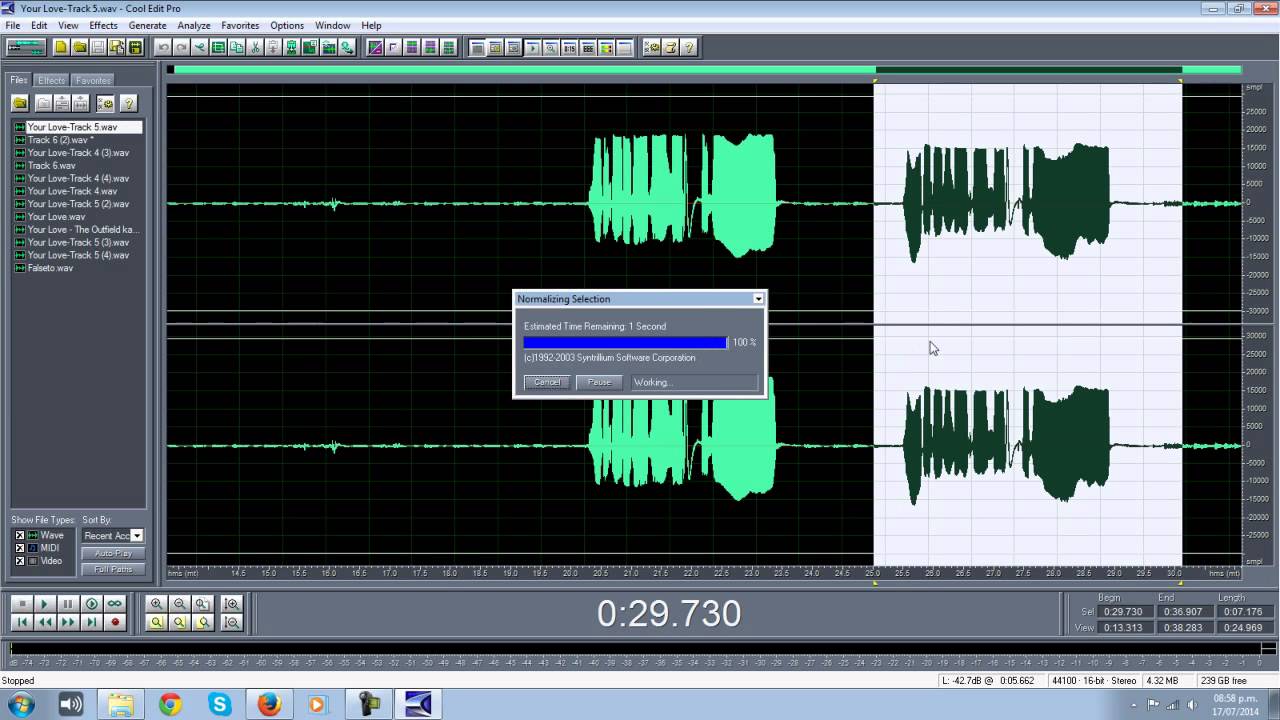Open the Edit menu

coord(39,25)
